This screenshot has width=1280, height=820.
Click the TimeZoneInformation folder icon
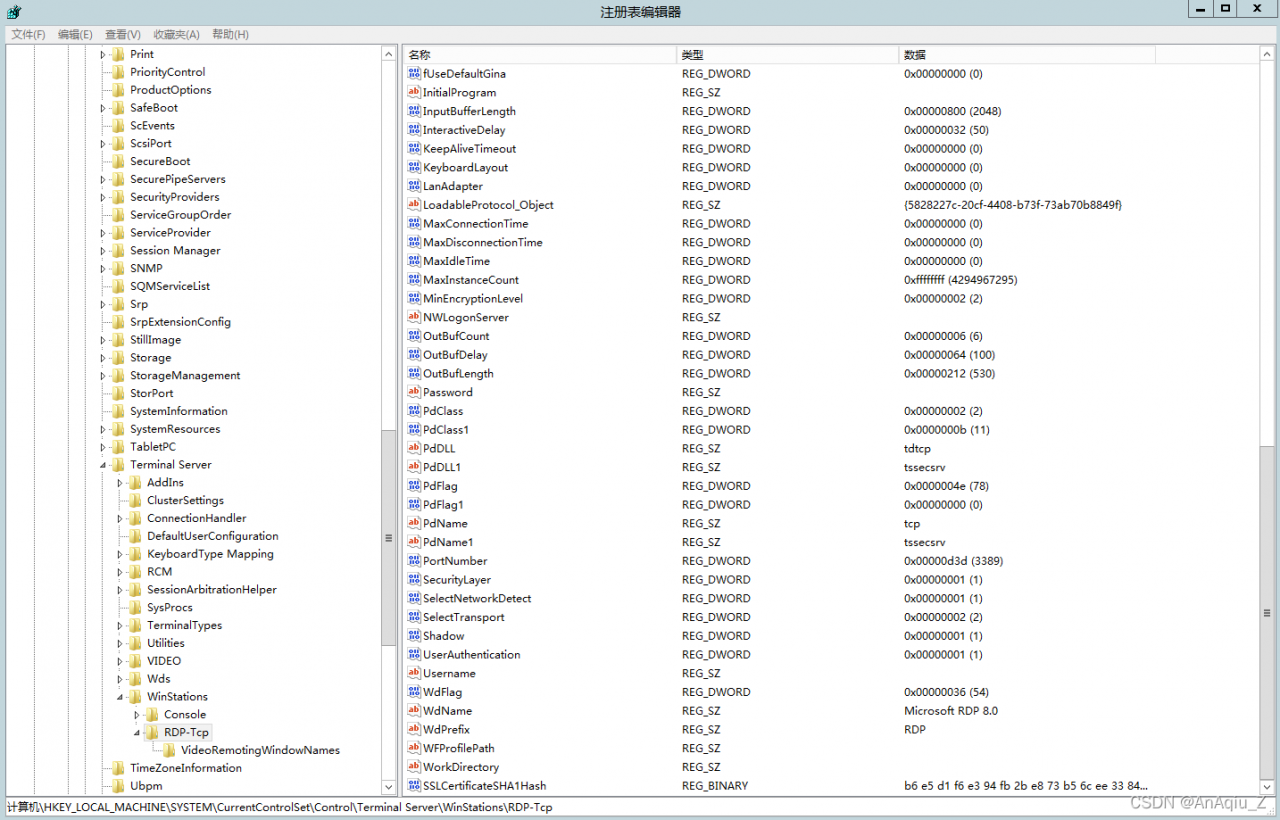(118, 768)
